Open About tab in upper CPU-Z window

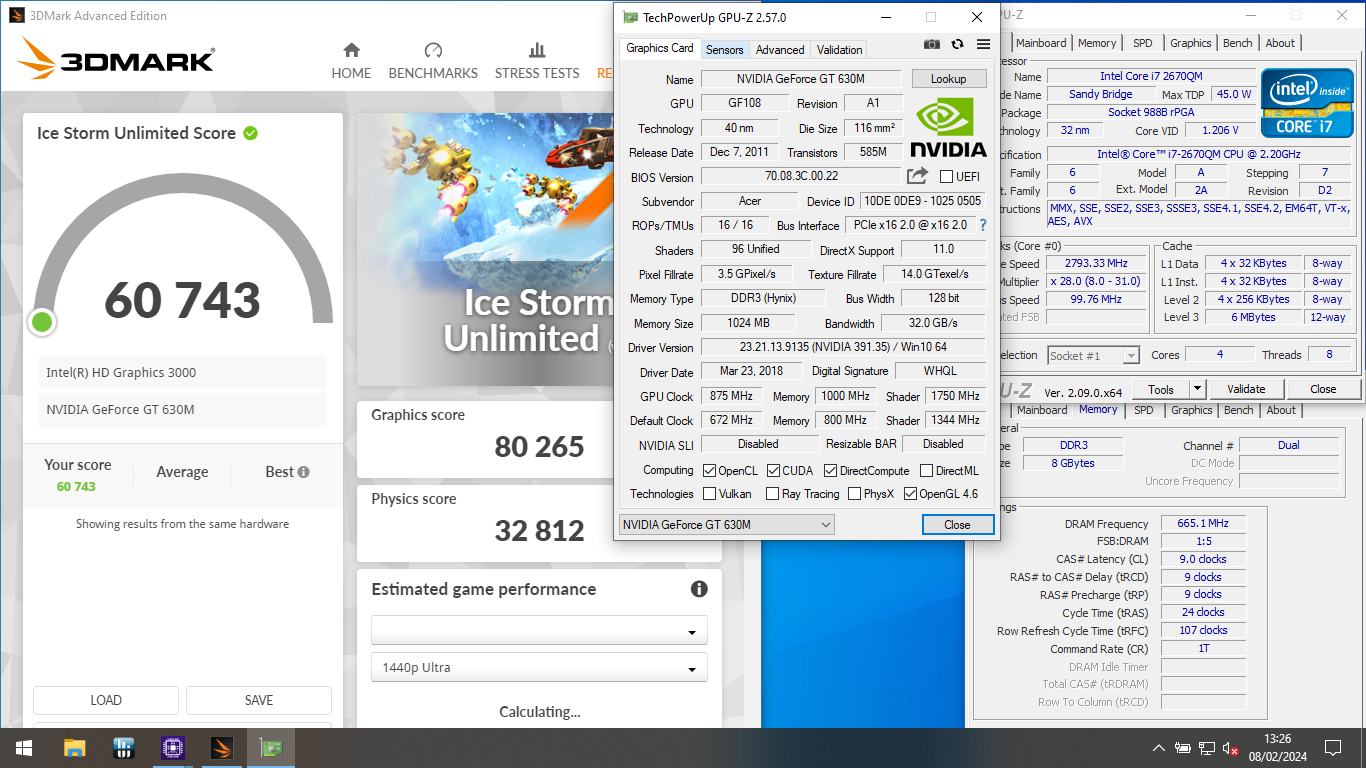[x=1280, y=43]
